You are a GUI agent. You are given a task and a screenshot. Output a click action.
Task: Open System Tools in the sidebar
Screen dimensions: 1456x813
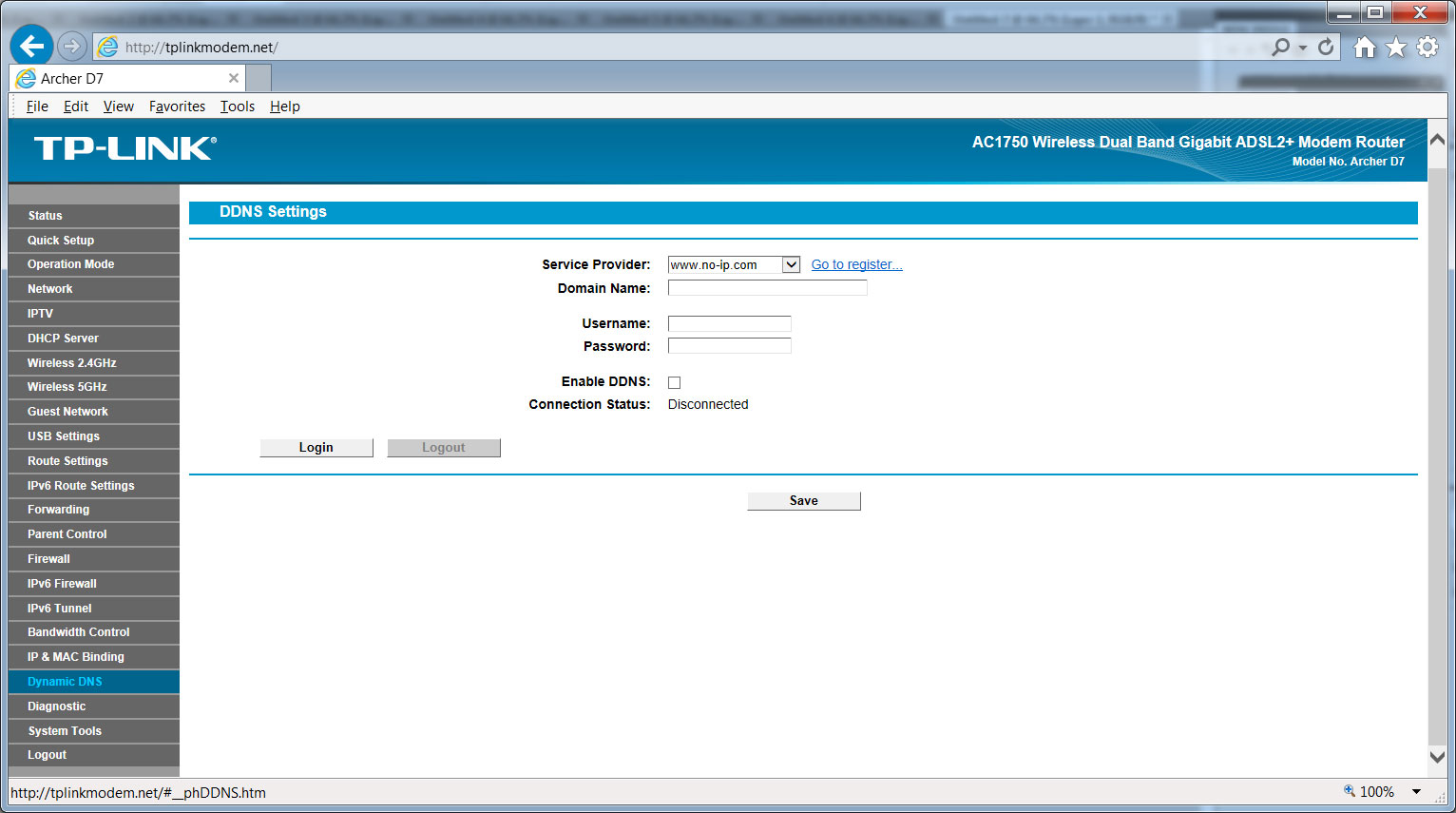93,731
